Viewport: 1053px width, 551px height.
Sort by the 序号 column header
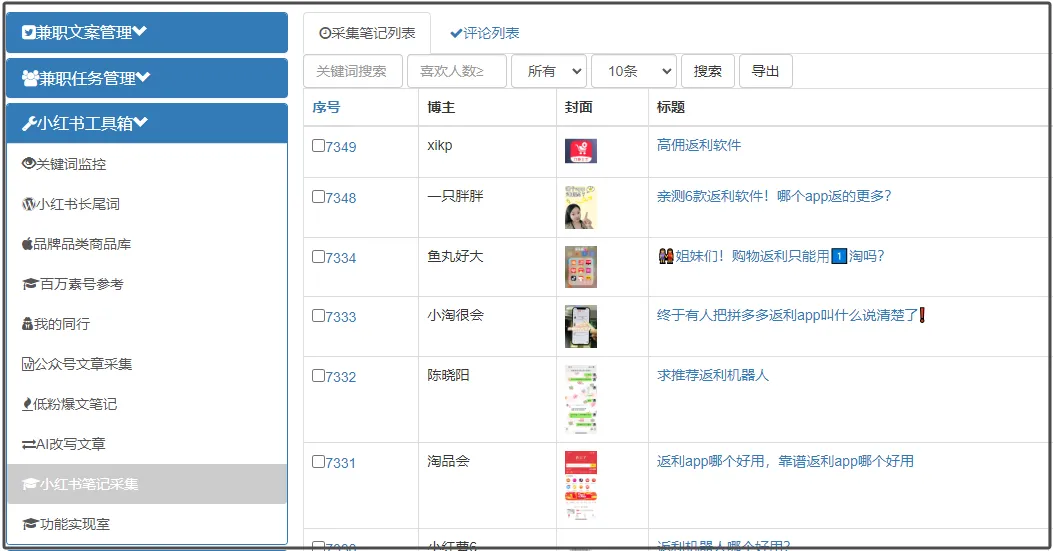[326, 107]
